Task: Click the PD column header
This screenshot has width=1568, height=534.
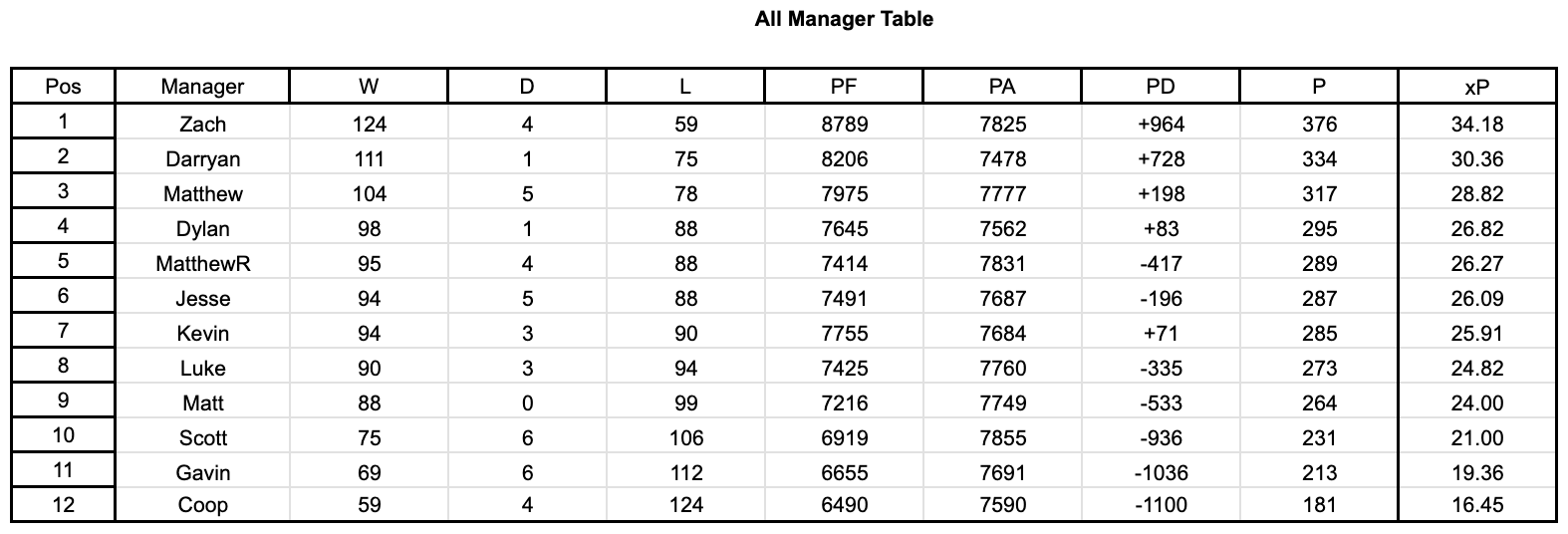Action: (x=1161, y=87)
